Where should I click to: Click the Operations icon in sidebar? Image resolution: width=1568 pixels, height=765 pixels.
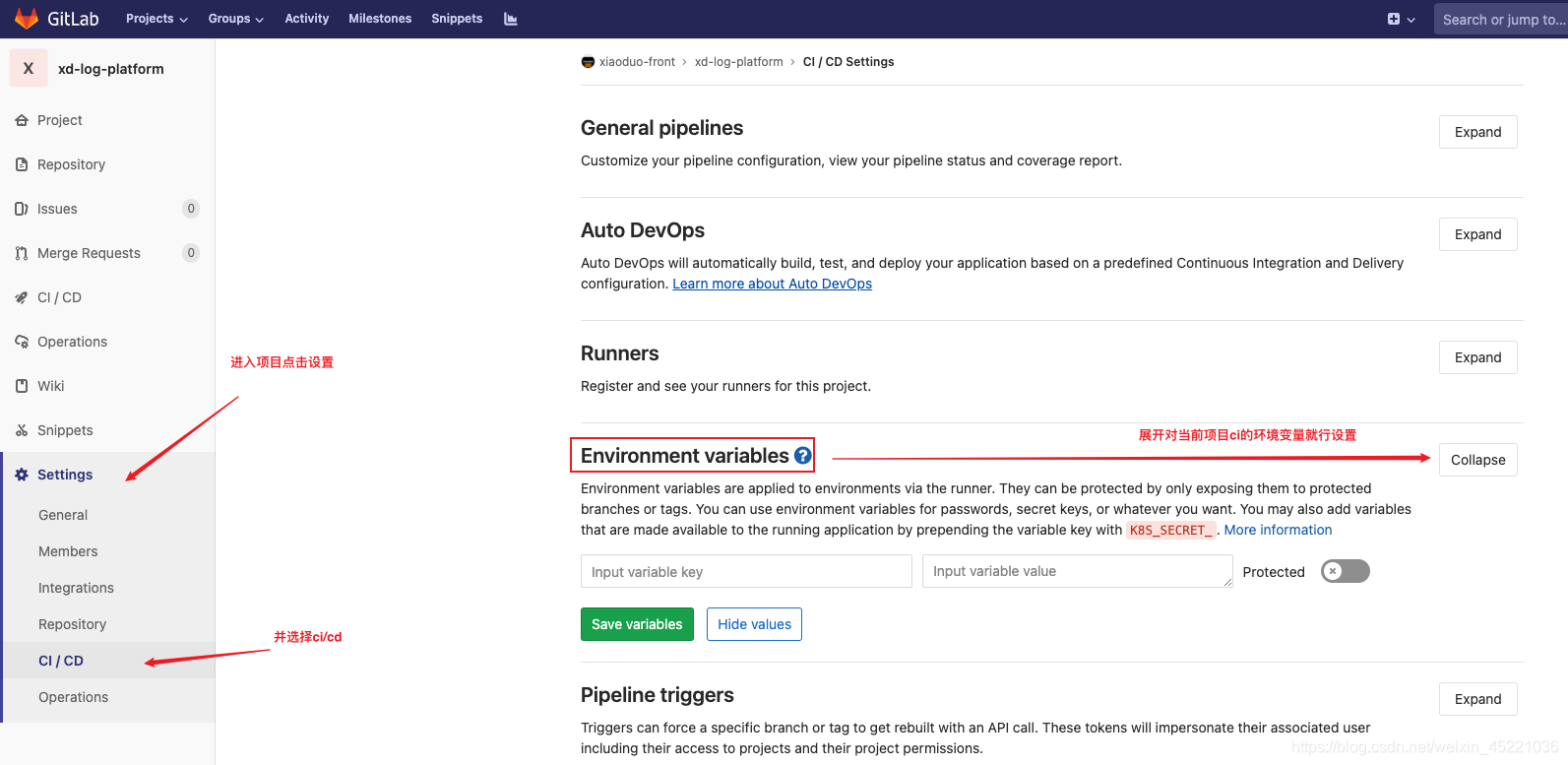tap(22, 342)
